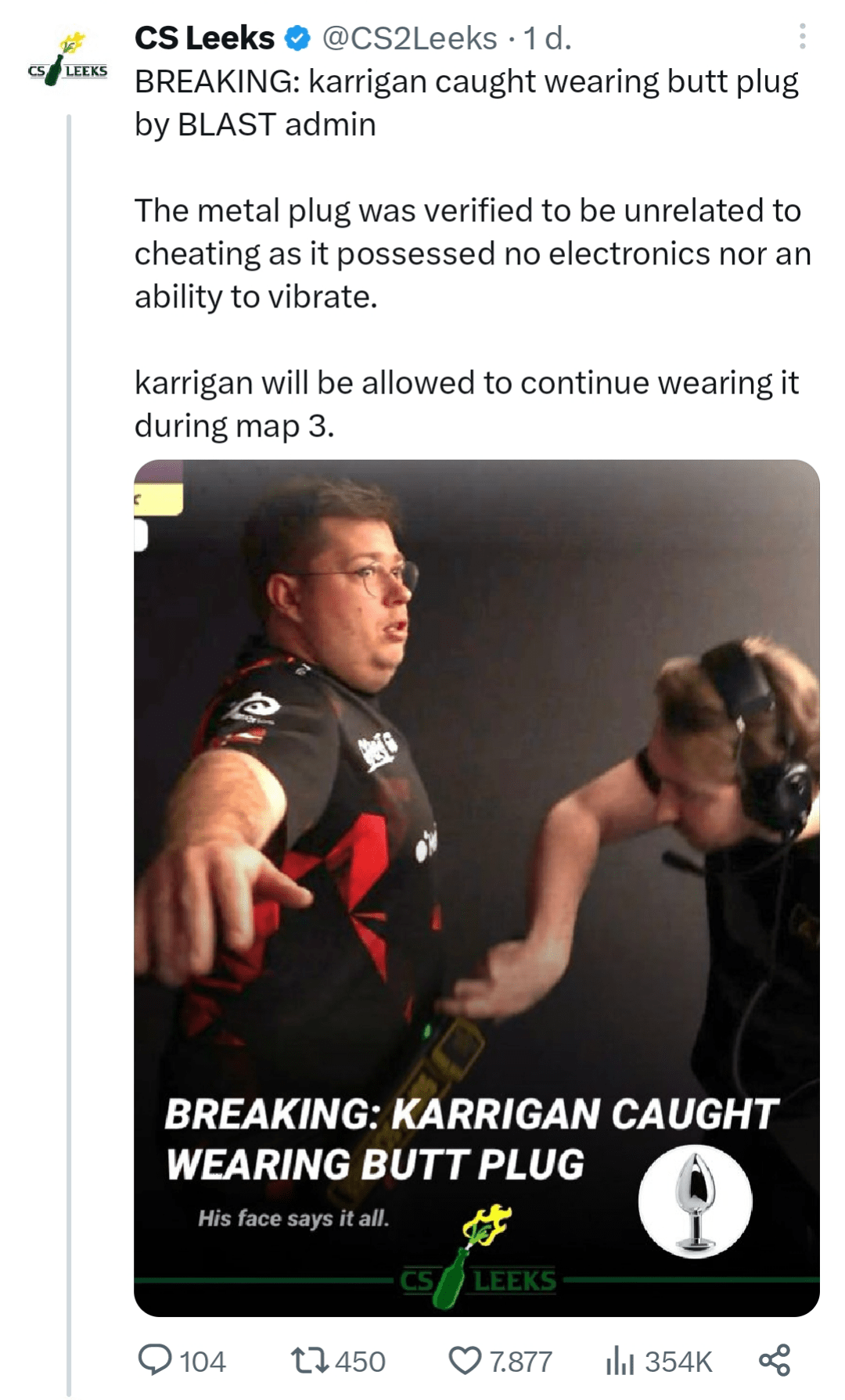Image resolution: width=845 pixels, height=1400 pixels.
Task: Open the CS Leeks display name link
Action: point(204,38)
